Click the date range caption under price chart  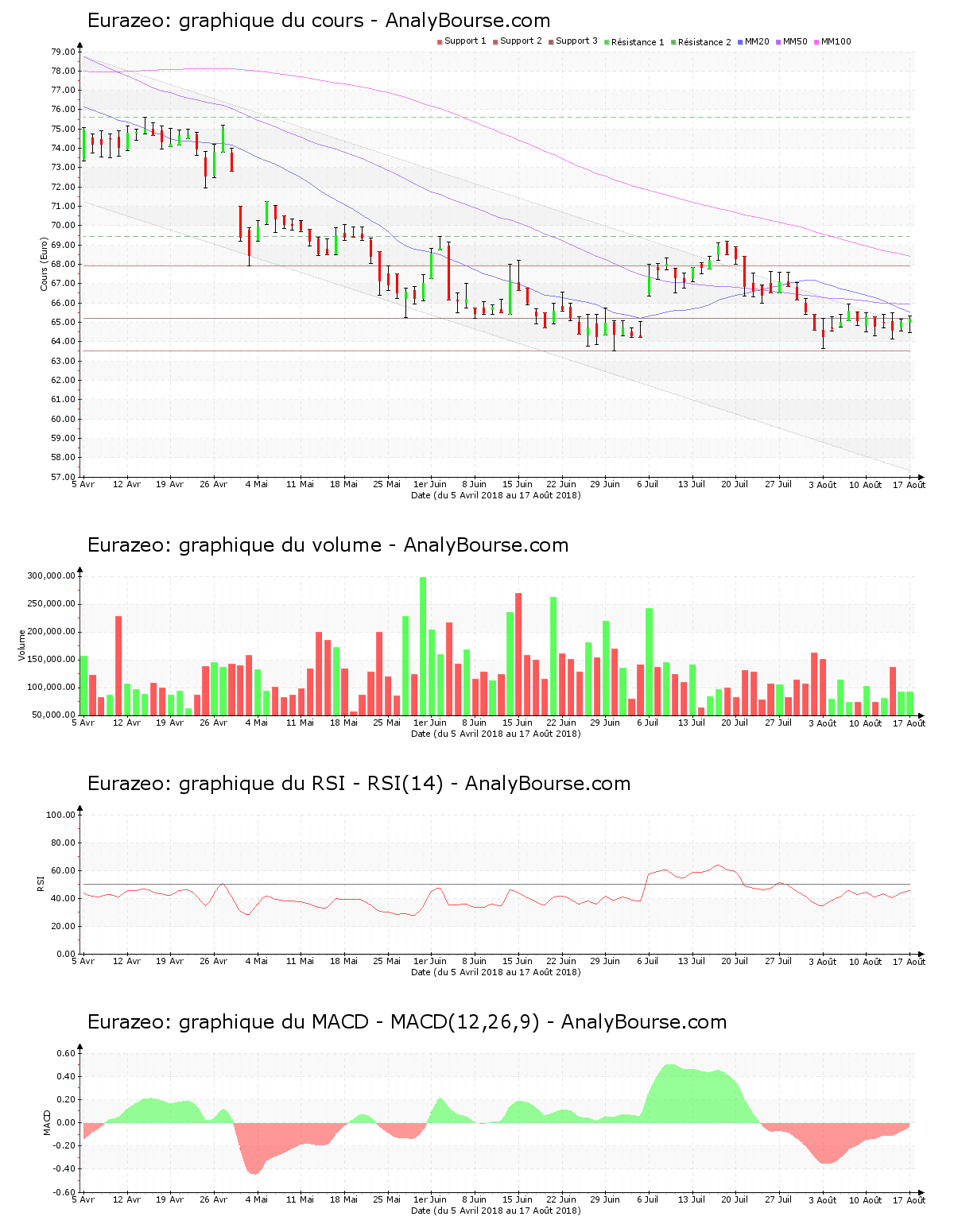point(495,495)
